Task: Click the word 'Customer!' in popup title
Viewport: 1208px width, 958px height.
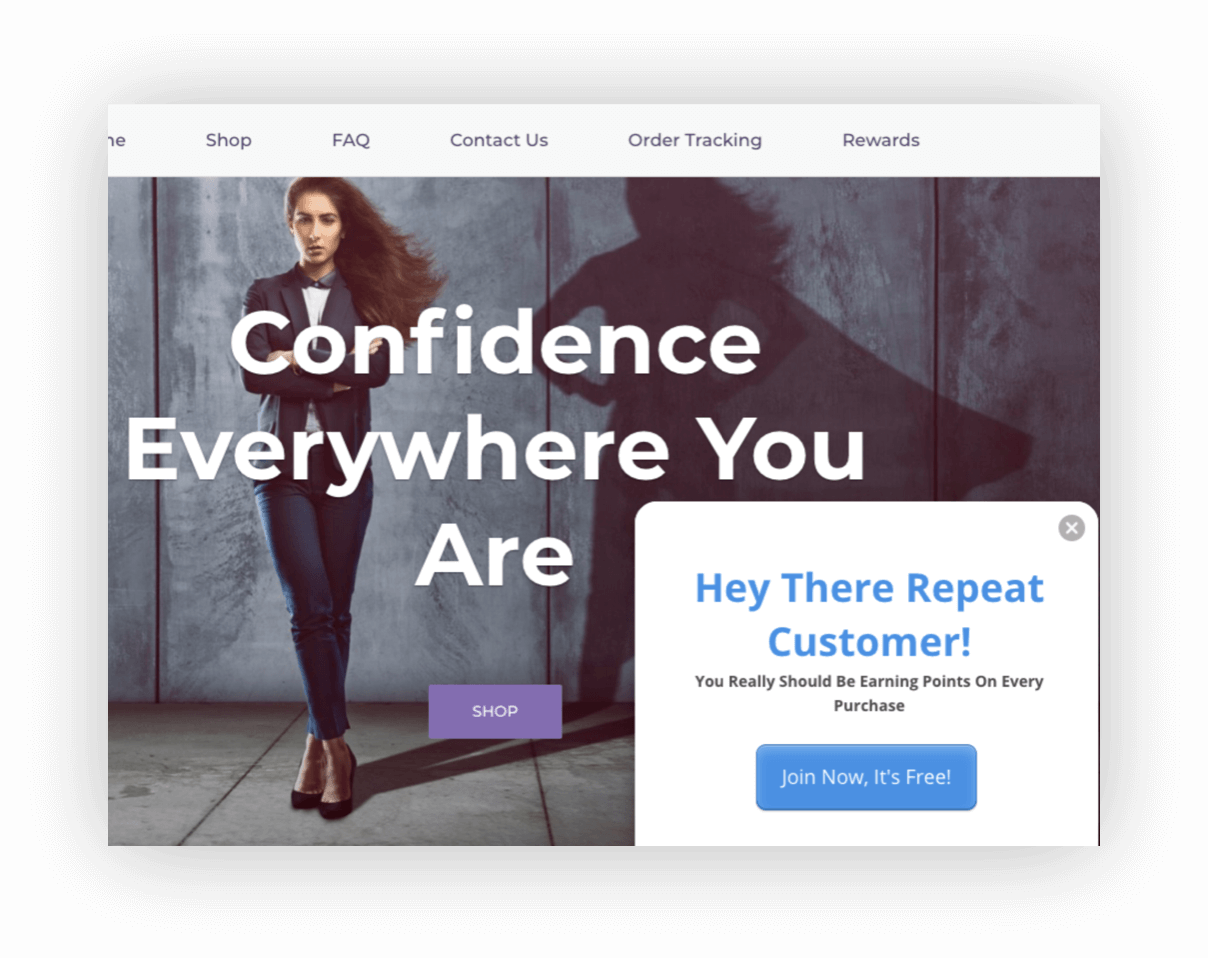Action: click(x=869, y=641)
